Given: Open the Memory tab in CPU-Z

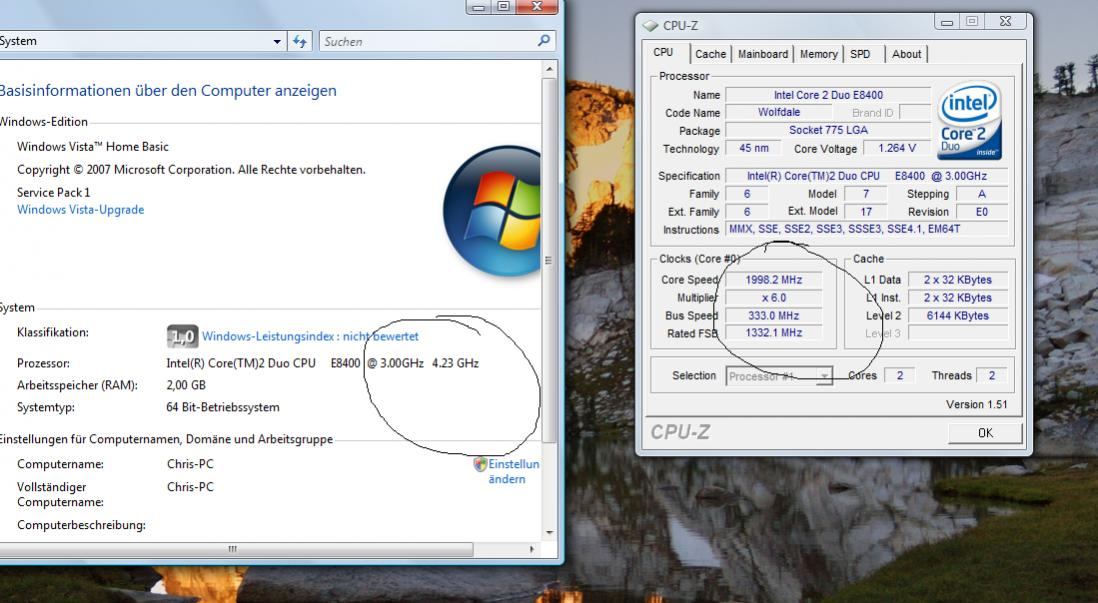Looking at the screenshot, I should (x=818, y=54).
